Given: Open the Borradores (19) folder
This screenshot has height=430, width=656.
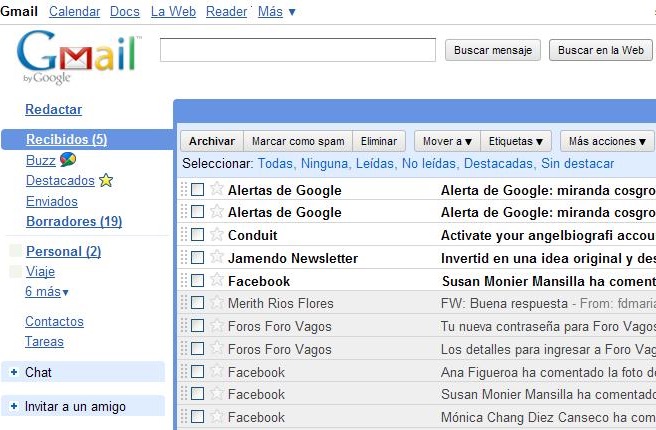Looking at the screenshot, I should (x=74, y=221).
